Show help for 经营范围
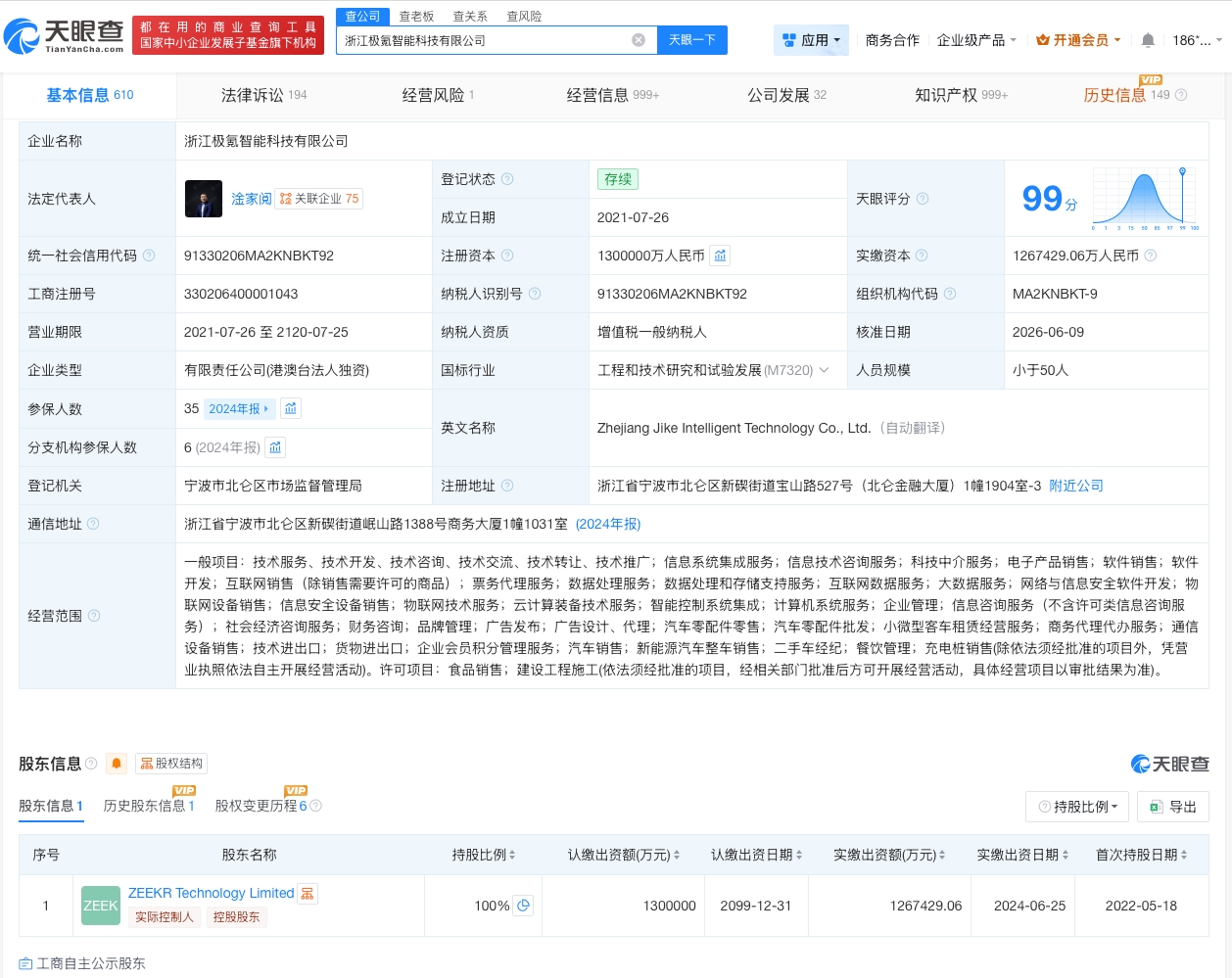The height and width of the screenshot is (978, 1232). tap(94, 616)
